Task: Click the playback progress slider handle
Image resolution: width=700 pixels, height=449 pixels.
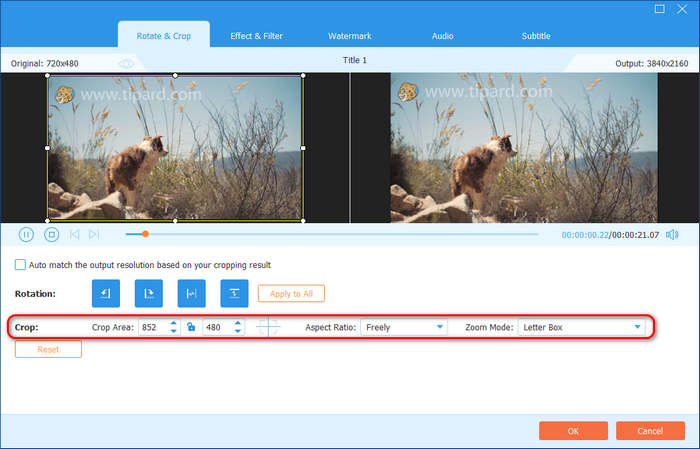Action: click(x=145, y=234)
